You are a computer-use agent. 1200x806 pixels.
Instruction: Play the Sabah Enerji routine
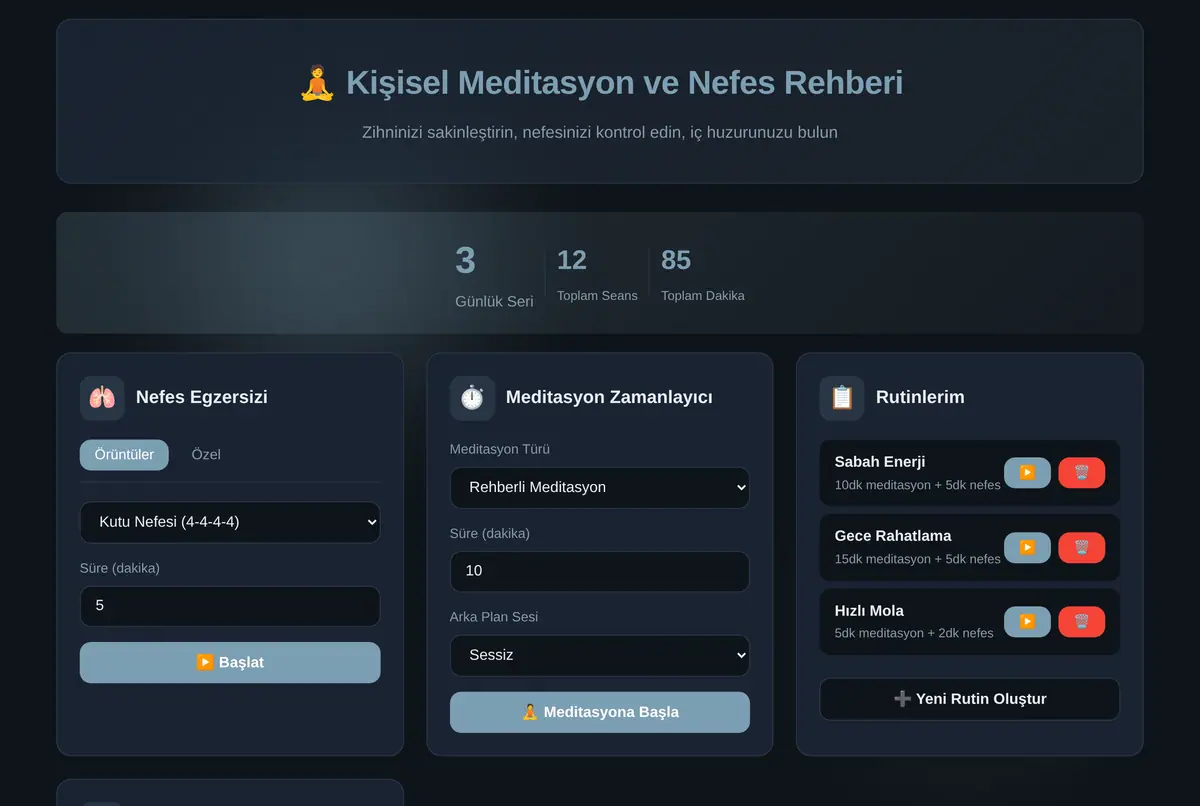1027,473
